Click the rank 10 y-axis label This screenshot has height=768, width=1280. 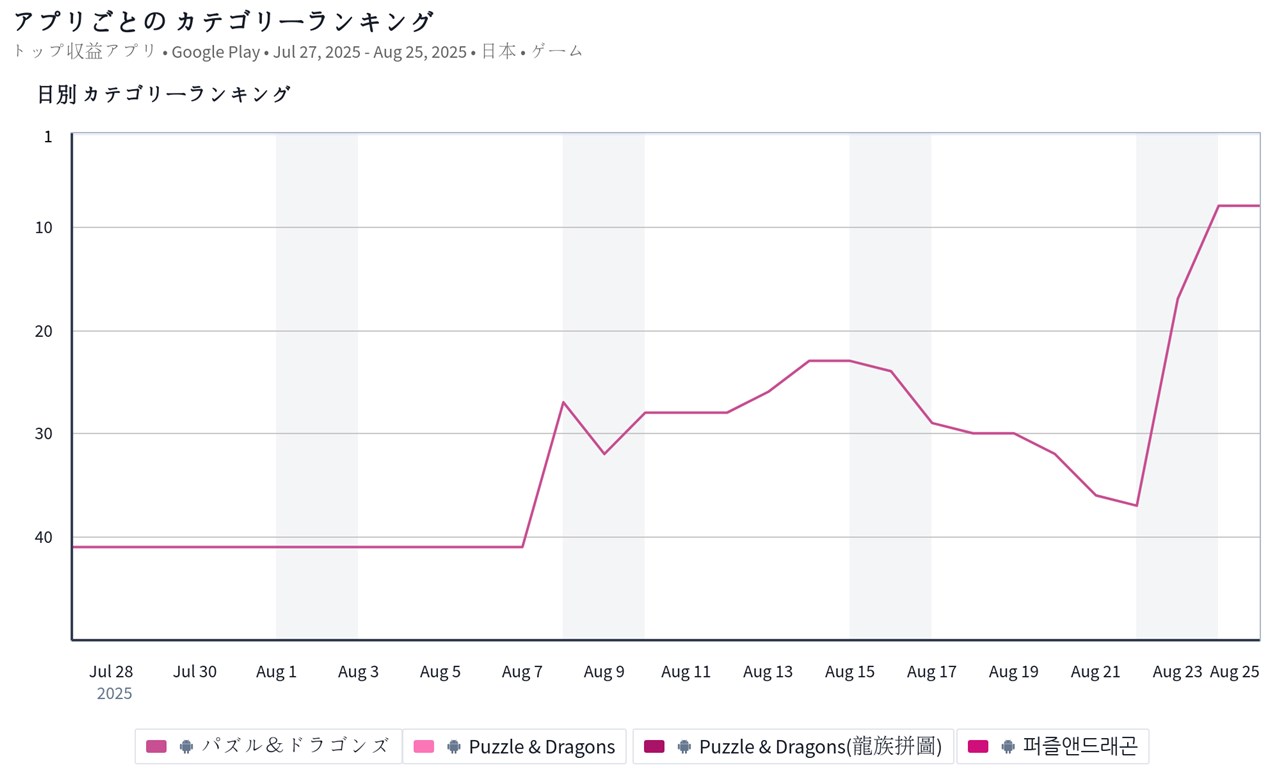[x=44, y=227]
